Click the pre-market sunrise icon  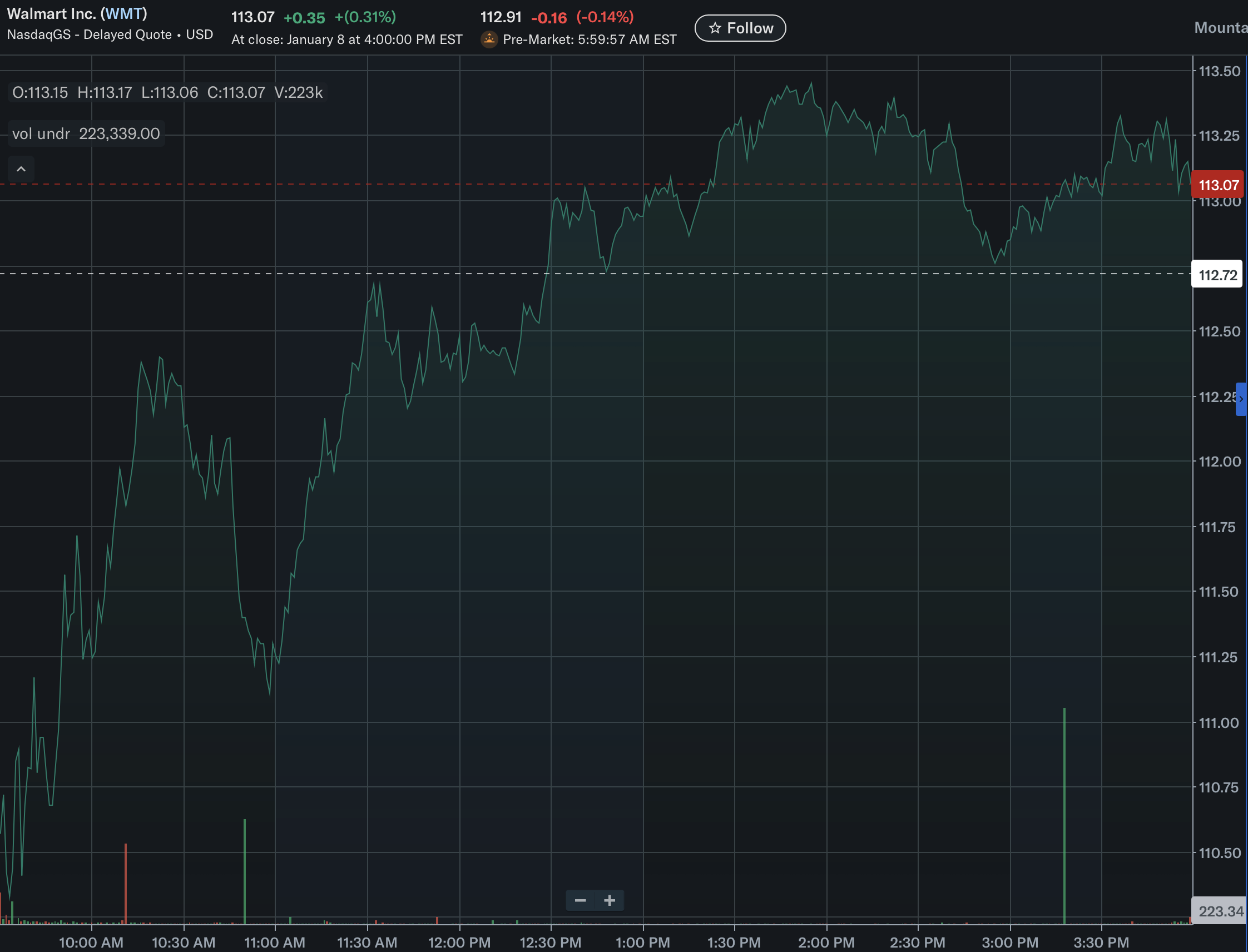[489, 39]
